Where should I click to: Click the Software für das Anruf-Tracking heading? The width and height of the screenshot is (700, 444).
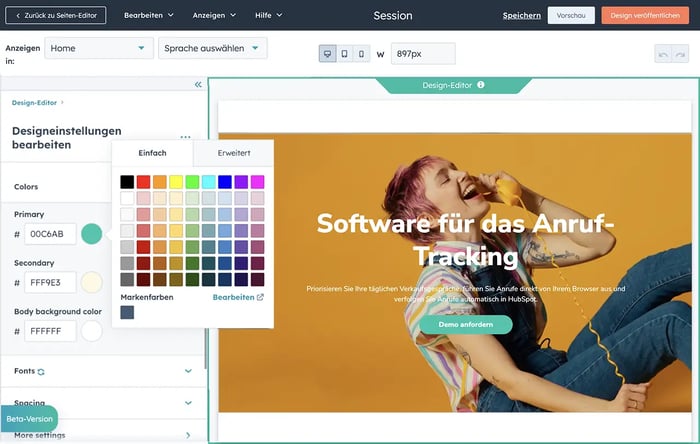click(x=466, y=240)
